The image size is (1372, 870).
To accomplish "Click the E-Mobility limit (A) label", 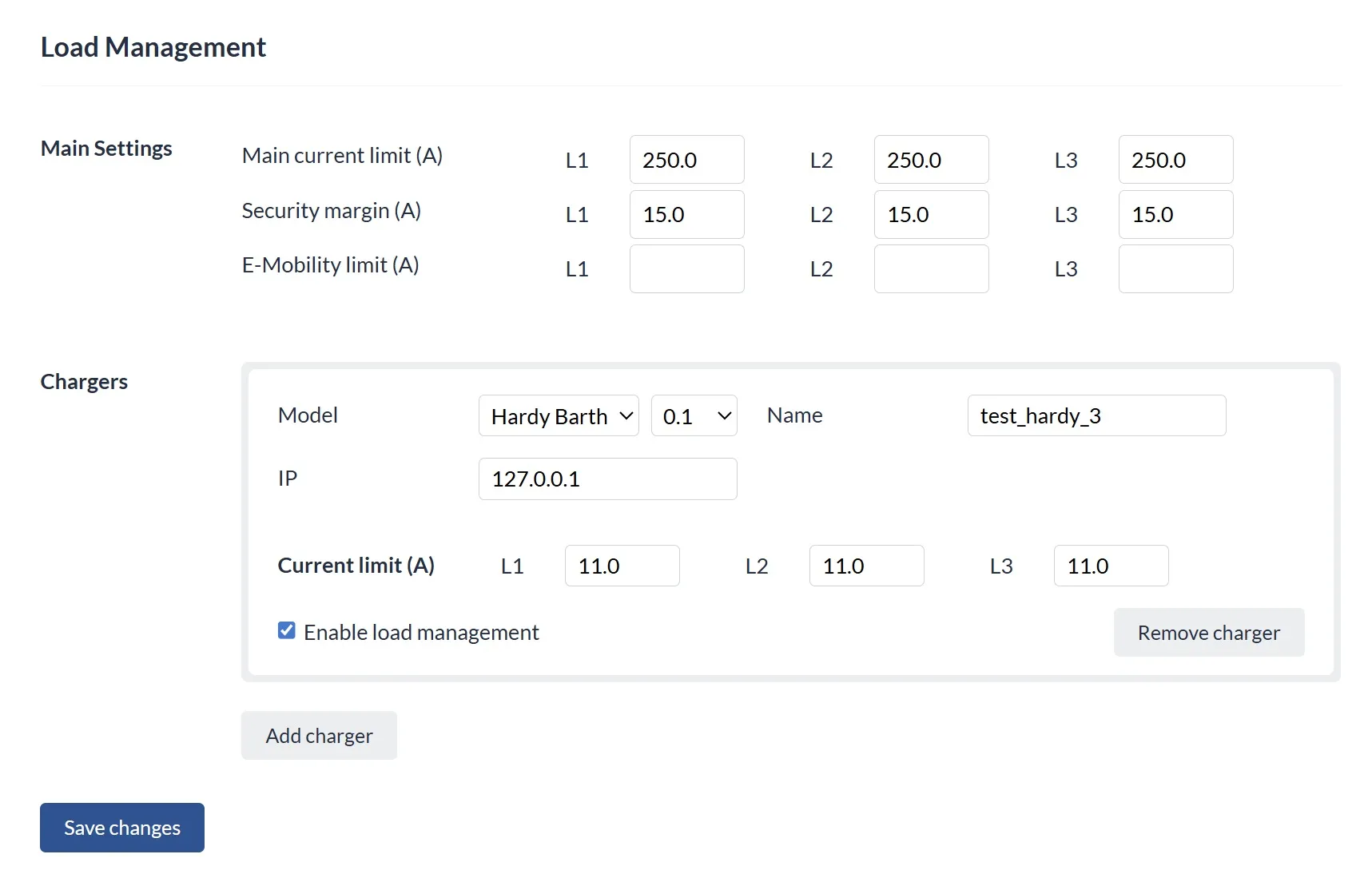I will click(x=331, y=264).
